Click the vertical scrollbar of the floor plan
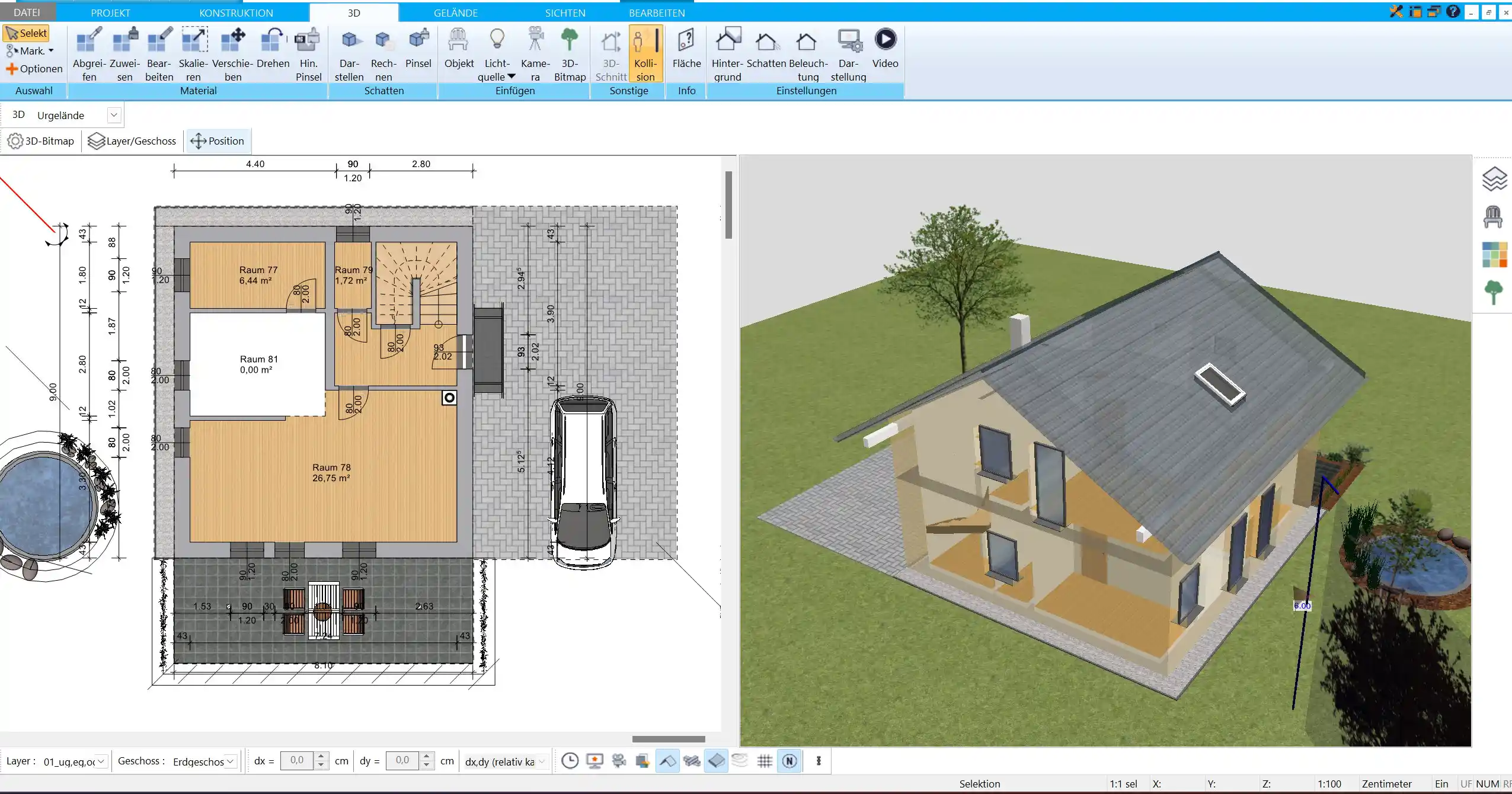Viewport: 1512px width, 794px height. pyautogui.click(x=728, y=205)
